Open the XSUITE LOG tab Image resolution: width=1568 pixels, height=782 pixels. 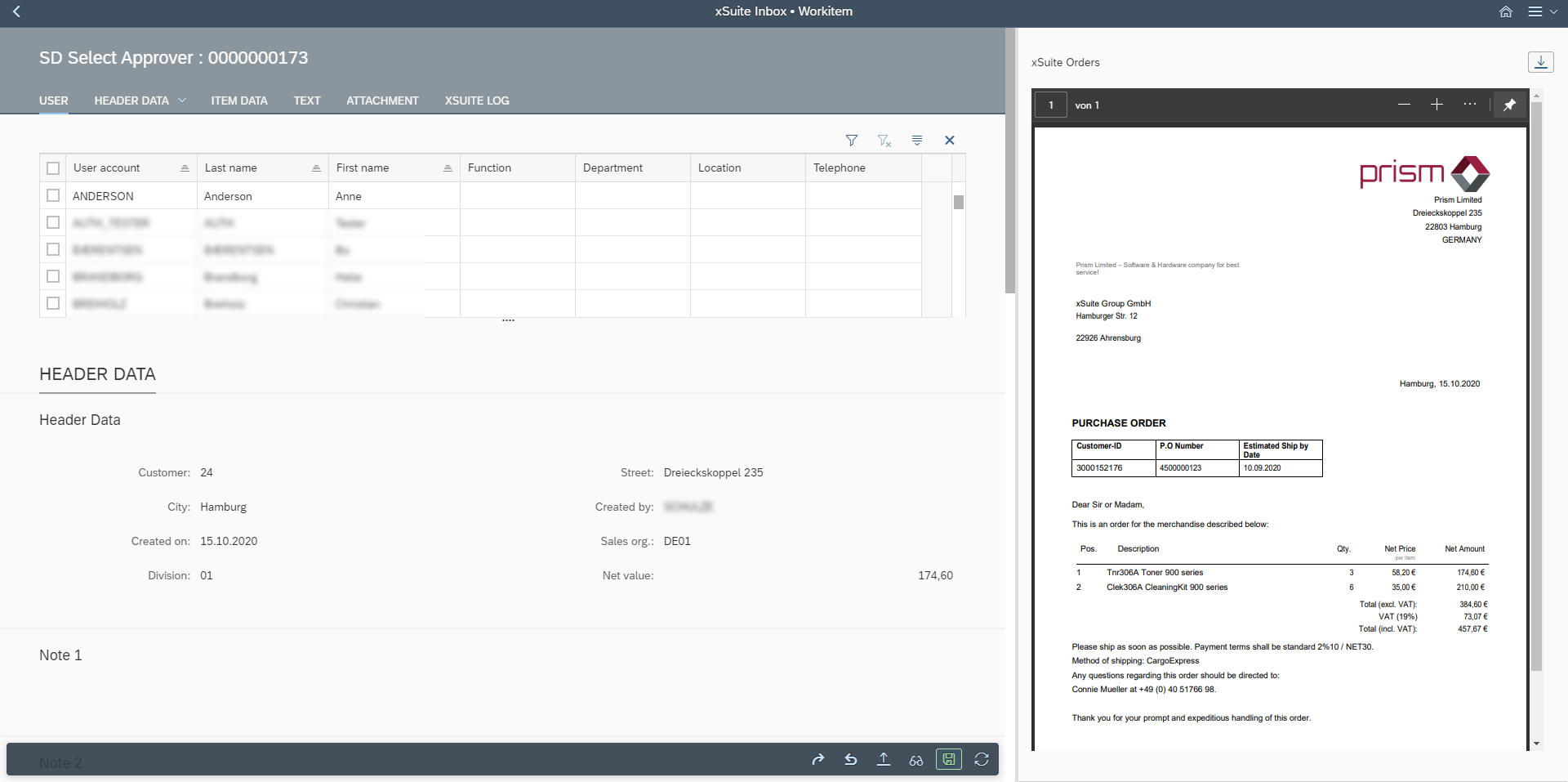pyautogui.click(x=476, y=101)
